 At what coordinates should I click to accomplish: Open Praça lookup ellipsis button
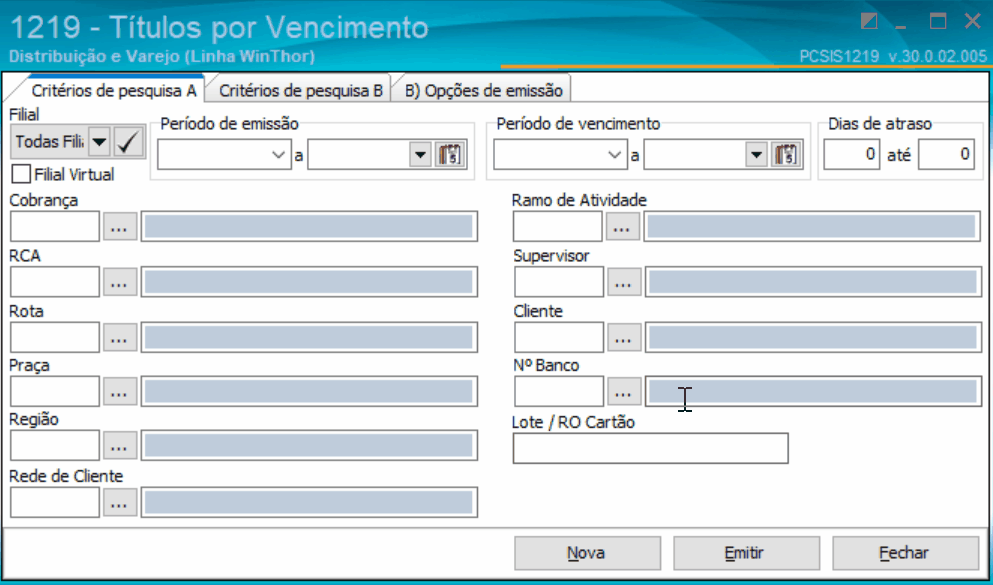[x=120, y=392]
